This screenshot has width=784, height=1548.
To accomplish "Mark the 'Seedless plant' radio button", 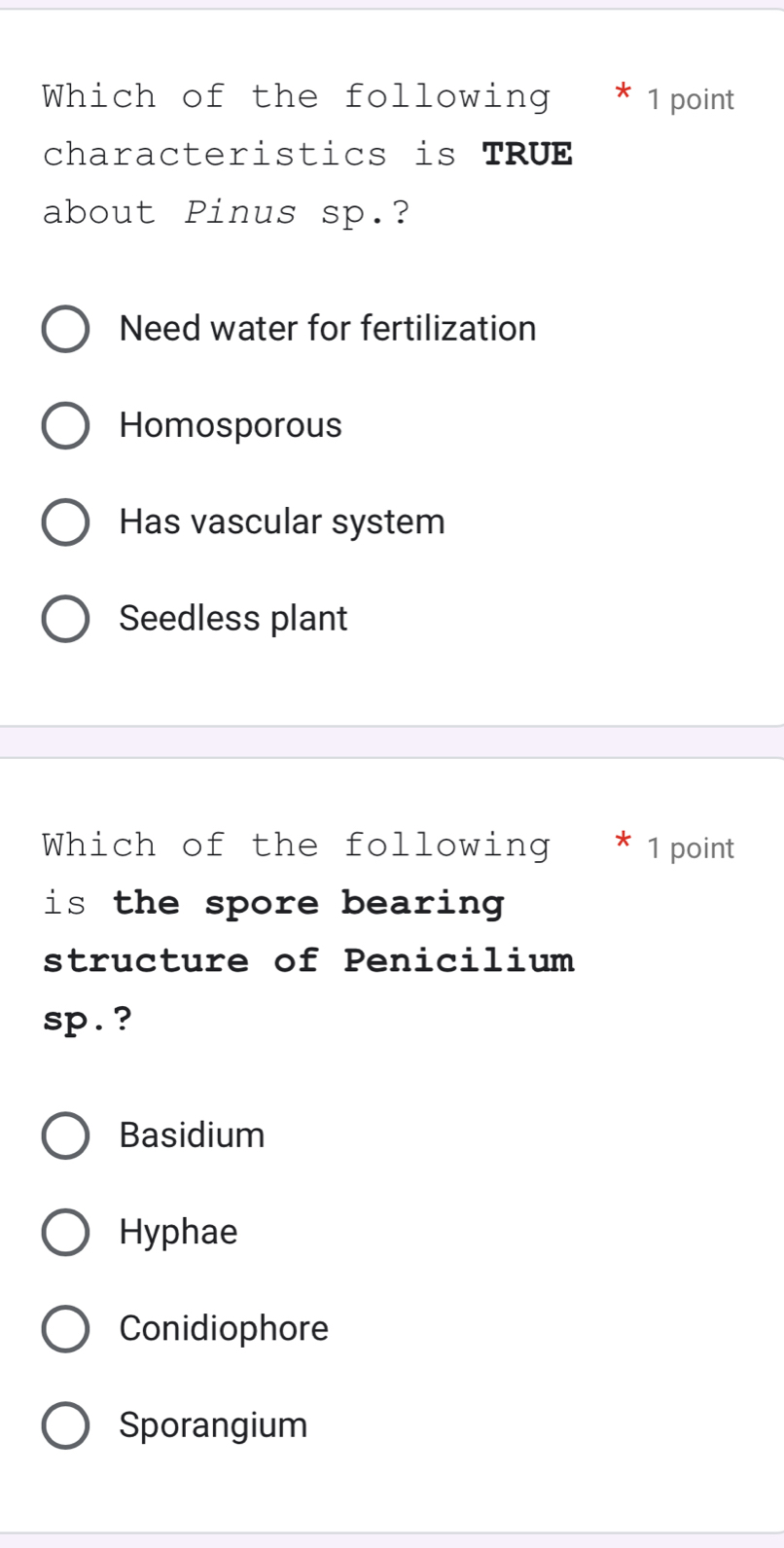I will [x=65, y=619].
